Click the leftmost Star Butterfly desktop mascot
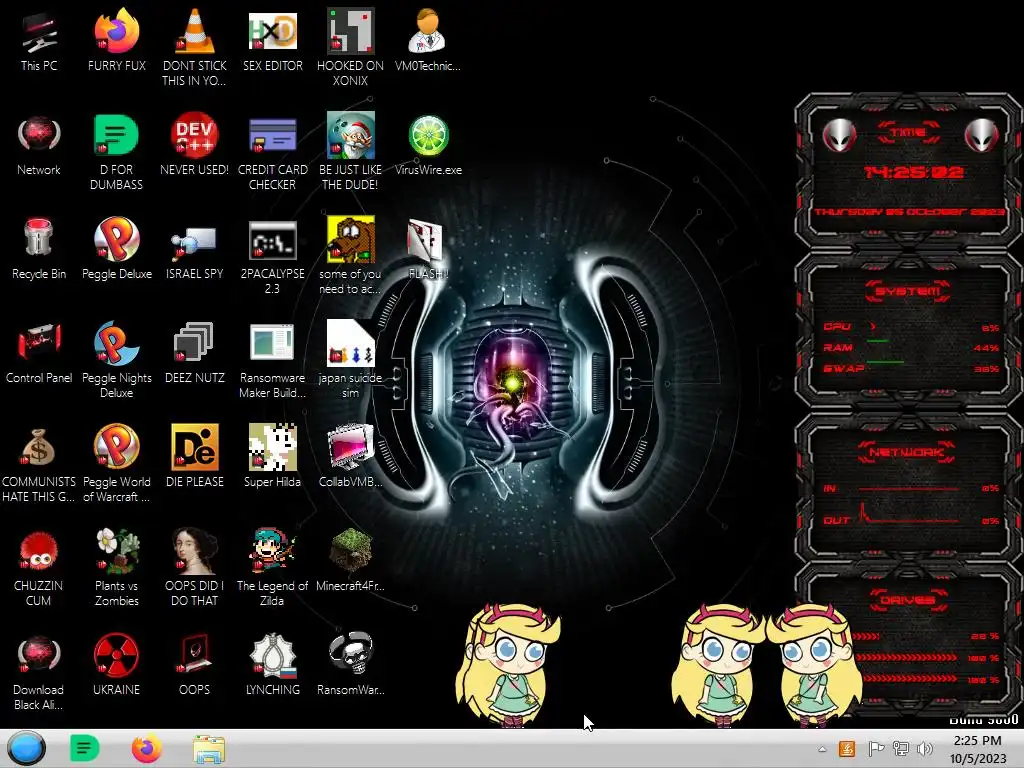Screen dimensions: 1024x768 pos(507,665)
